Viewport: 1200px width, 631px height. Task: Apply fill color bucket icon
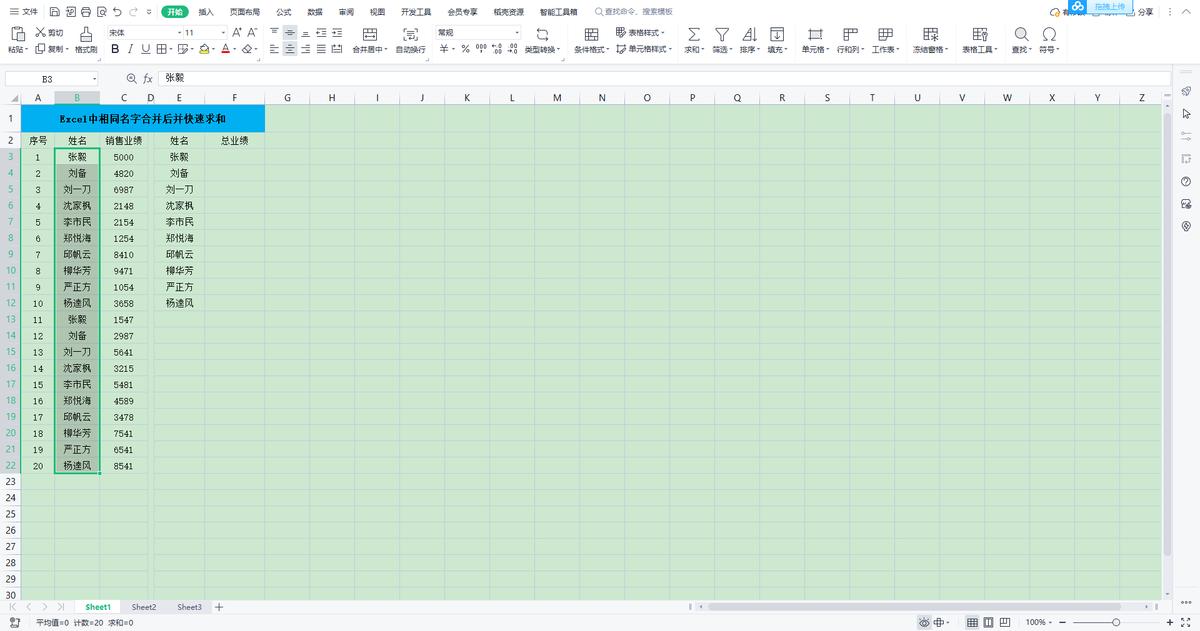[203, 48]
